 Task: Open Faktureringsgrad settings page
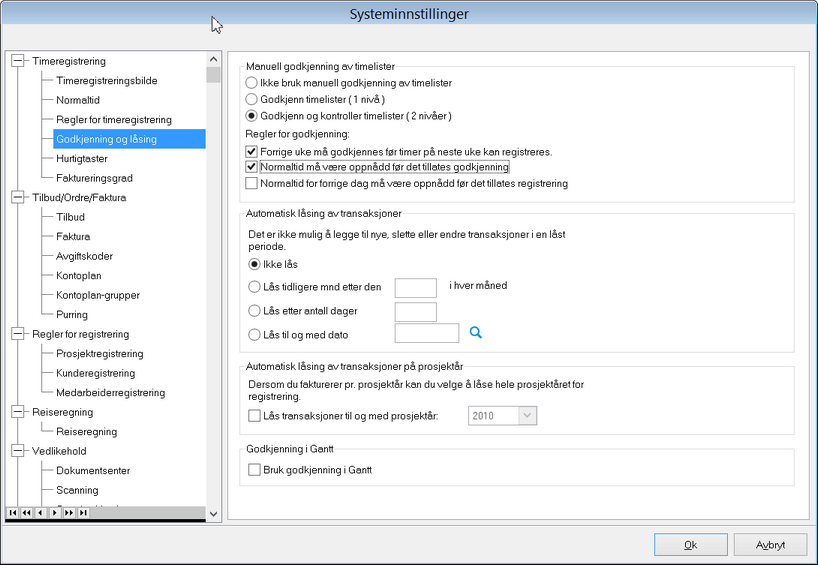(94, 178)
